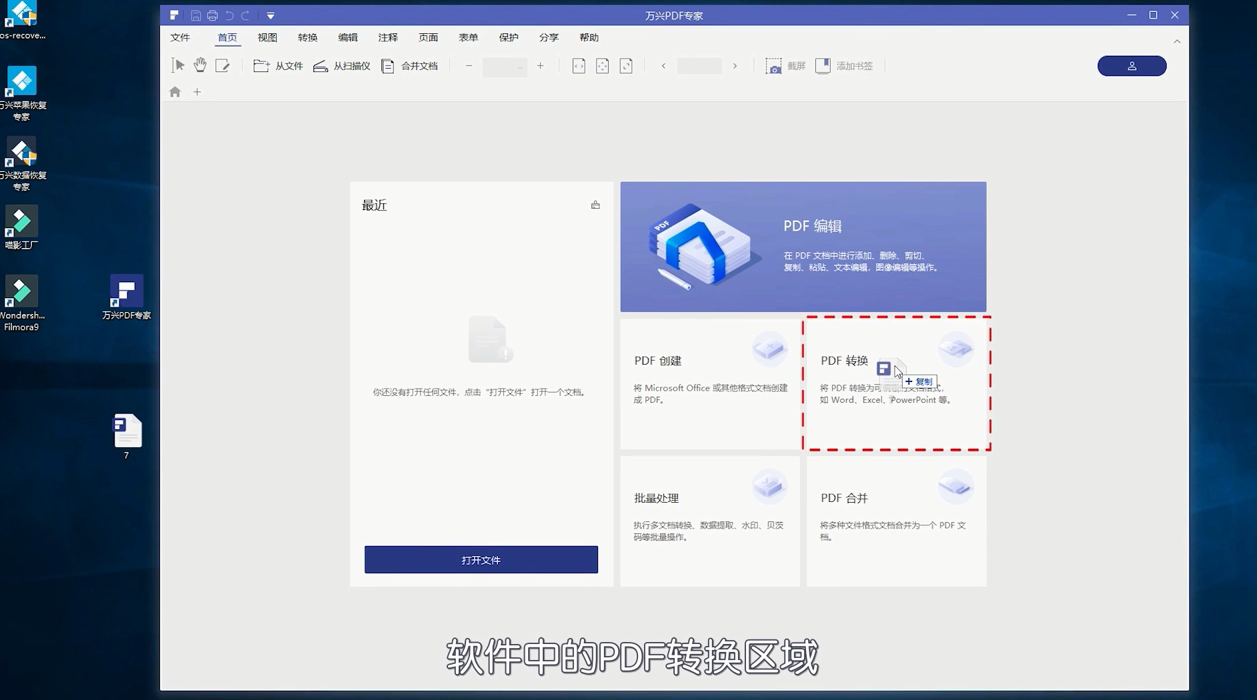Set actual-size page view icon
The height and width of the screenshot is (700, 1257).
point(626,66)
